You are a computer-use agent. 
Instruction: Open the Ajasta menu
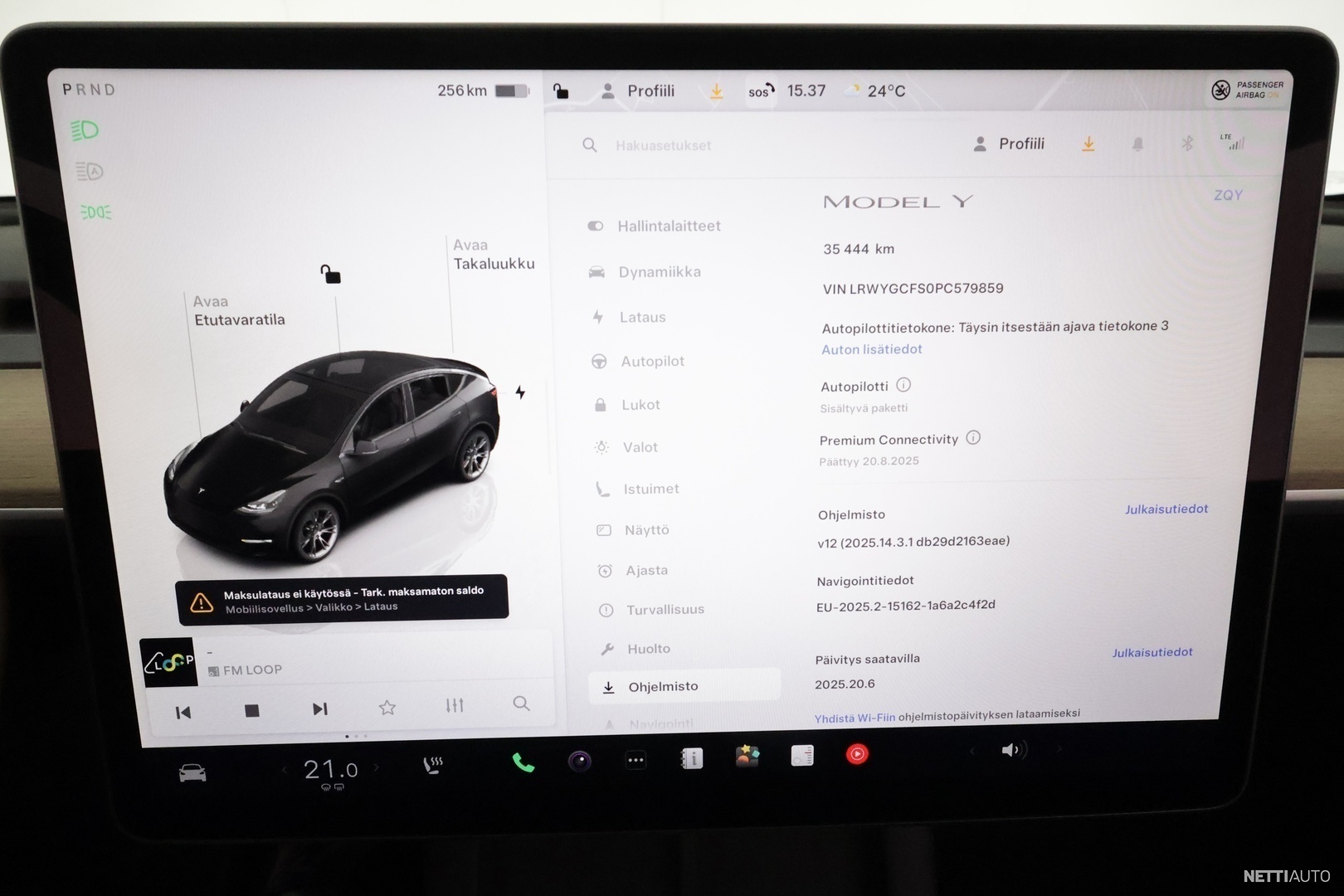633,570
